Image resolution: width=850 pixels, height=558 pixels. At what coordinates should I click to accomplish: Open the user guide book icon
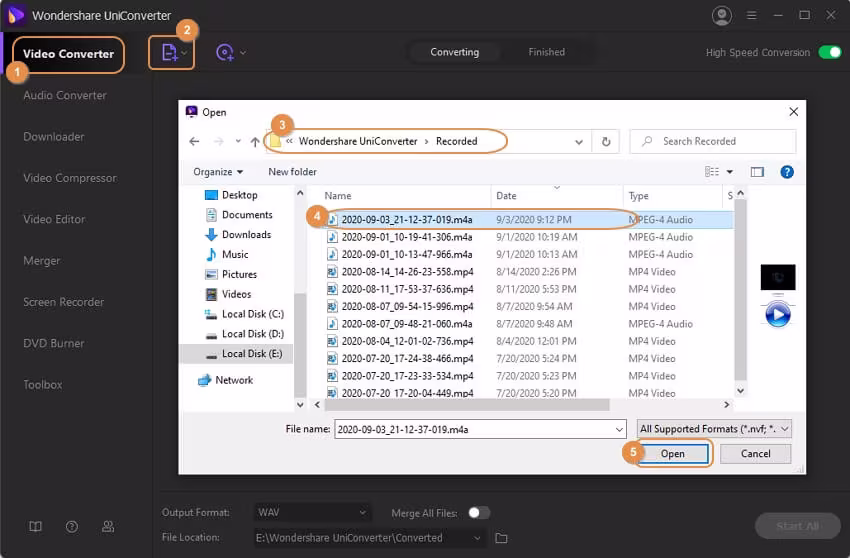(35, 527)
